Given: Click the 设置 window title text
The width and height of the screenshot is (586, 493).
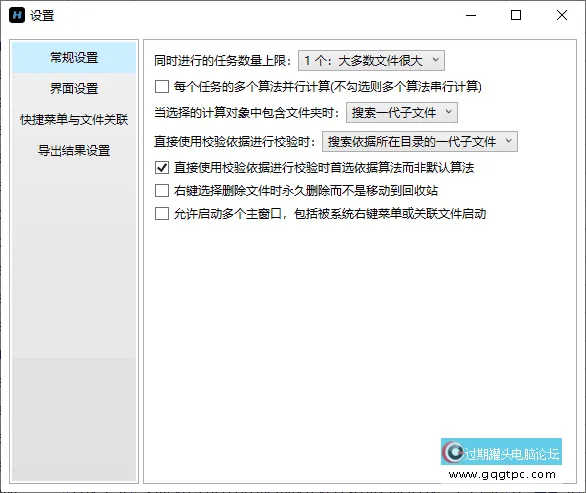Looking at the screenshot, I should pyautogui.click(x=42, y=16).
